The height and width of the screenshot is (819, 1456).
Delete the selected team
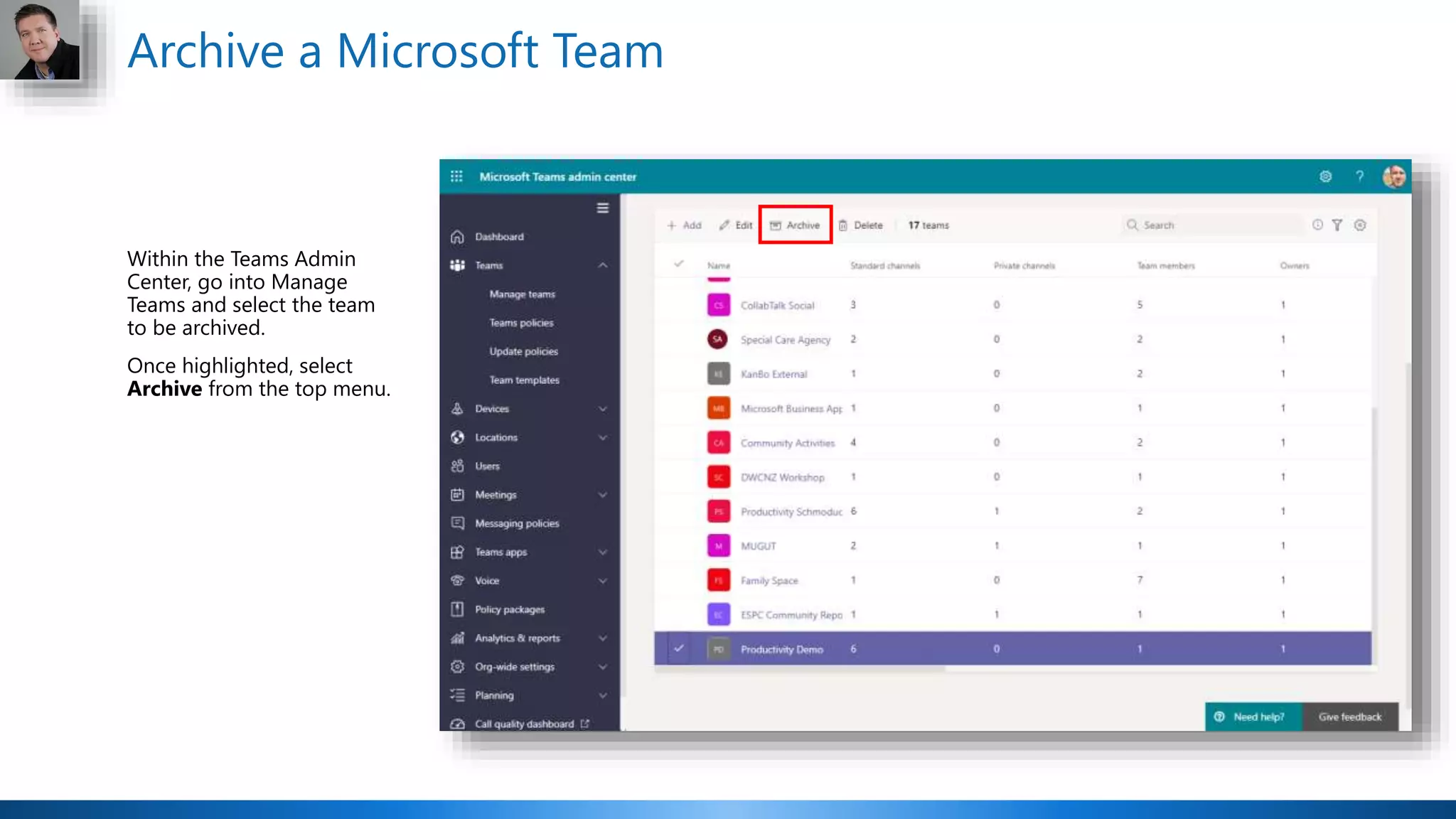[860, 225]
